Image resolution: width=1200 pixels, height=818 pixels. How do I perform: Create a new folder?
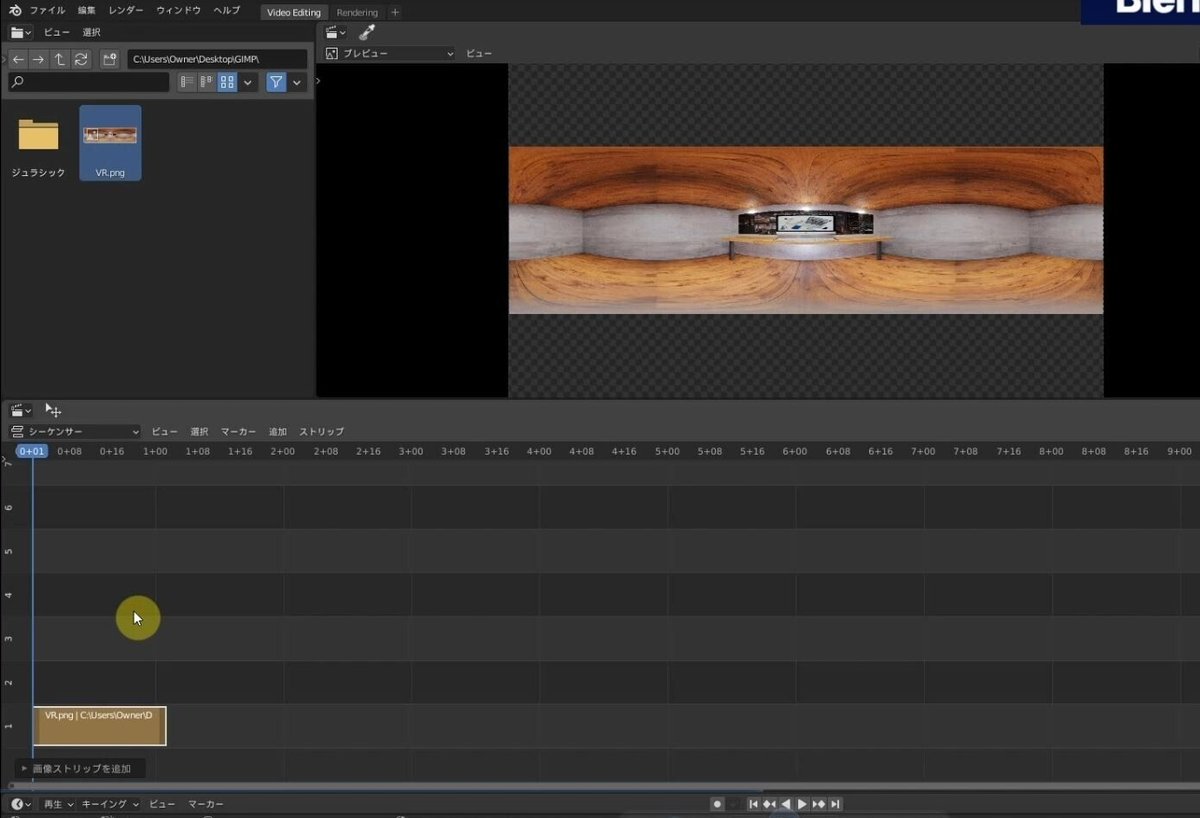(x=110, y=59)
